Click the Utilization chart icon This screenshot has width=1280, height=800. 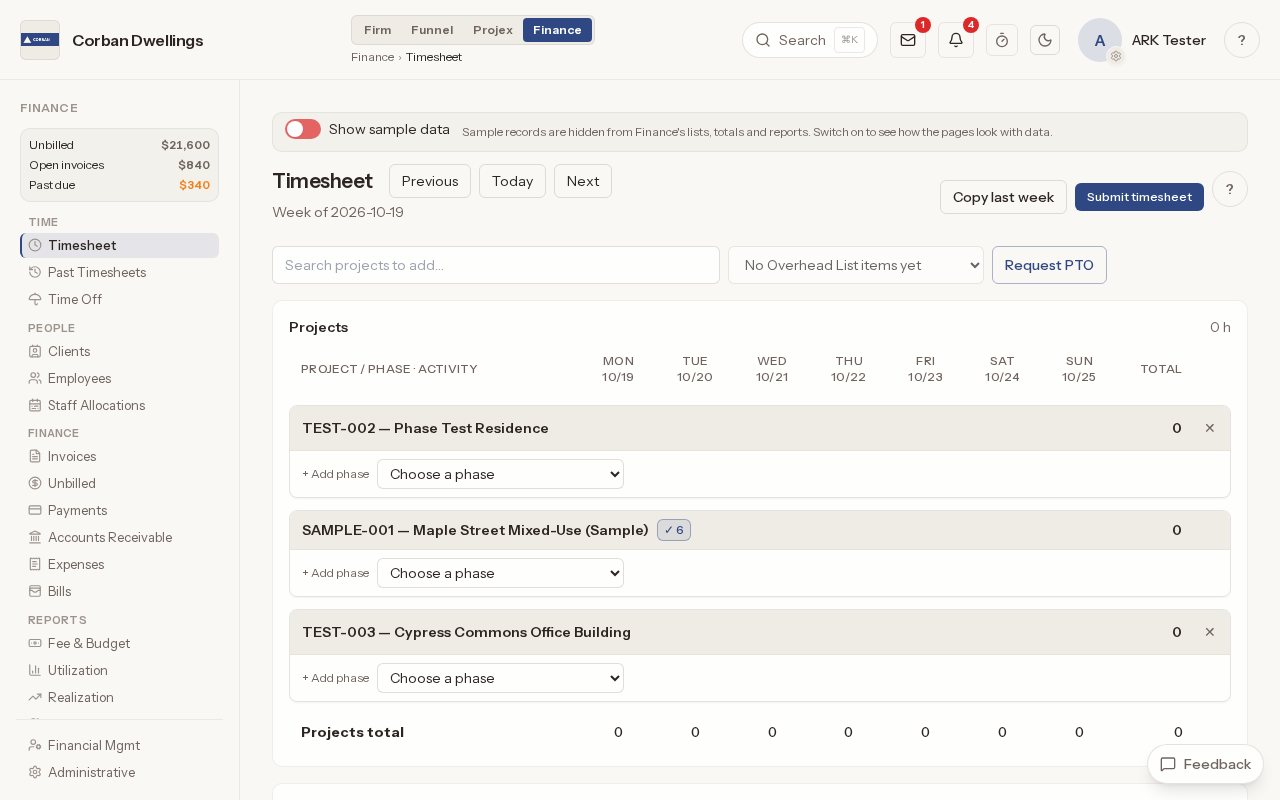(x=35, y=670)
